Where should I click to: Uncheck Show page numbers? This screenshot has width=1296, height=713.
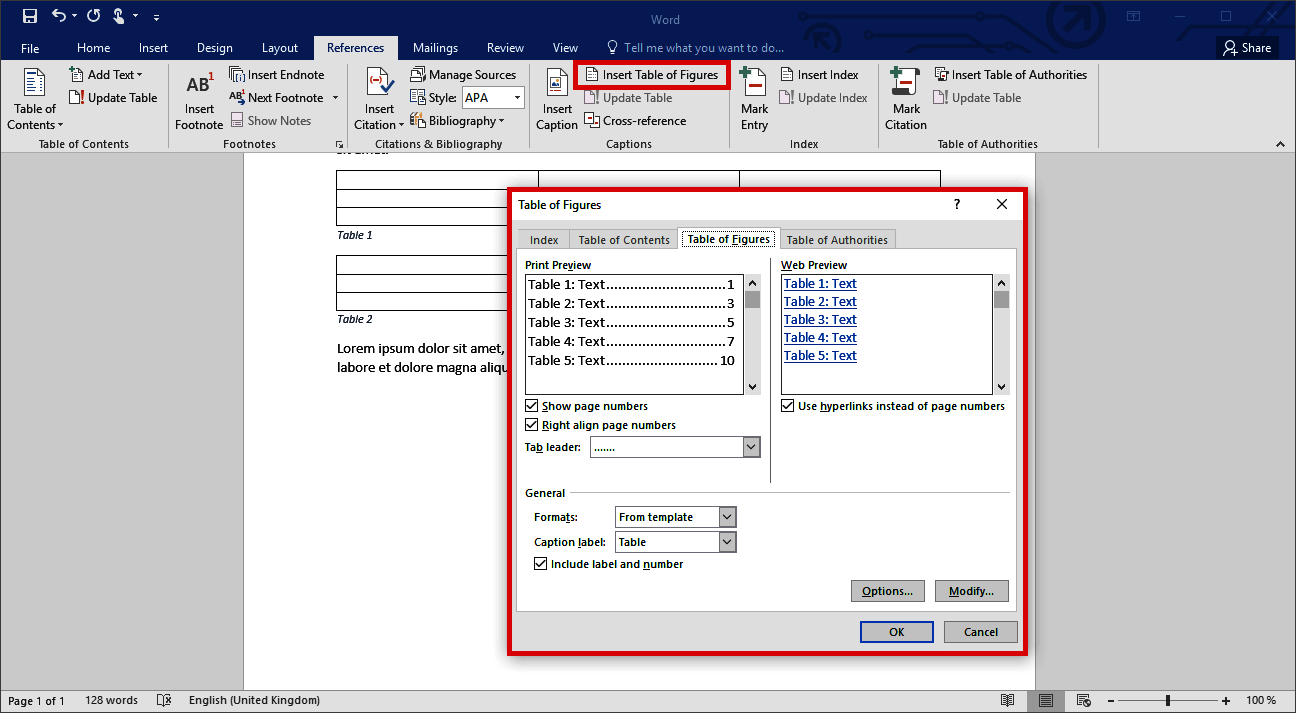(531, 405)
